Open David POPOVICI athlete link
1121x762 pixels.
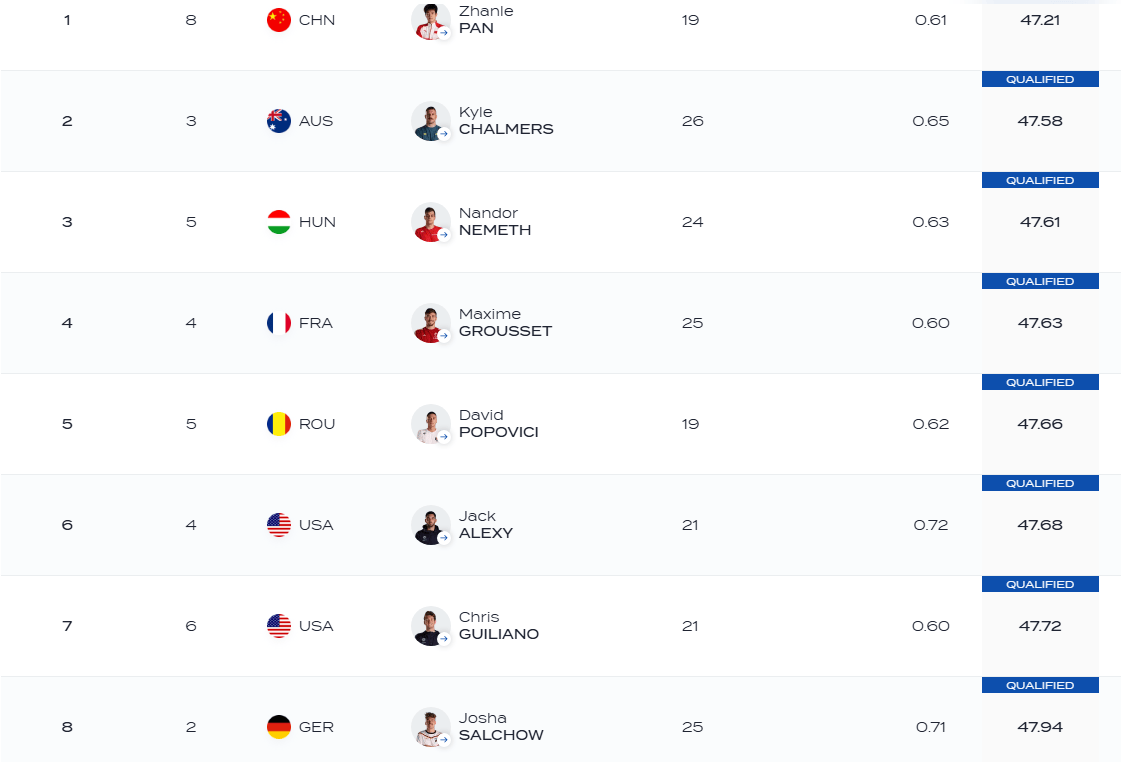point(498,424)
